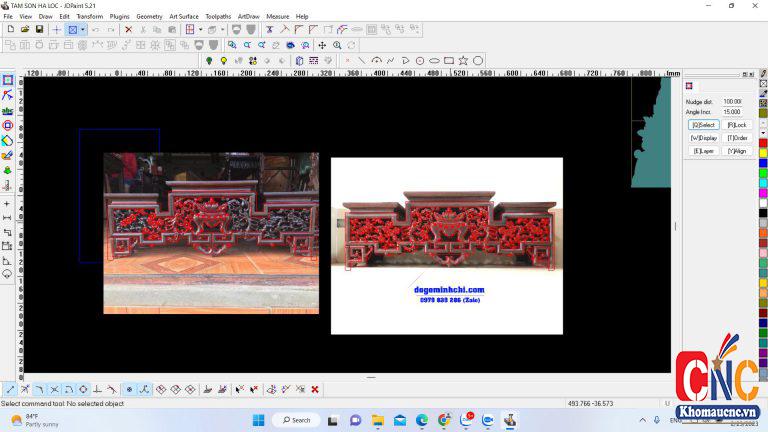
Task: Open a file with the folder icon
Action: (x=25, y=30)
